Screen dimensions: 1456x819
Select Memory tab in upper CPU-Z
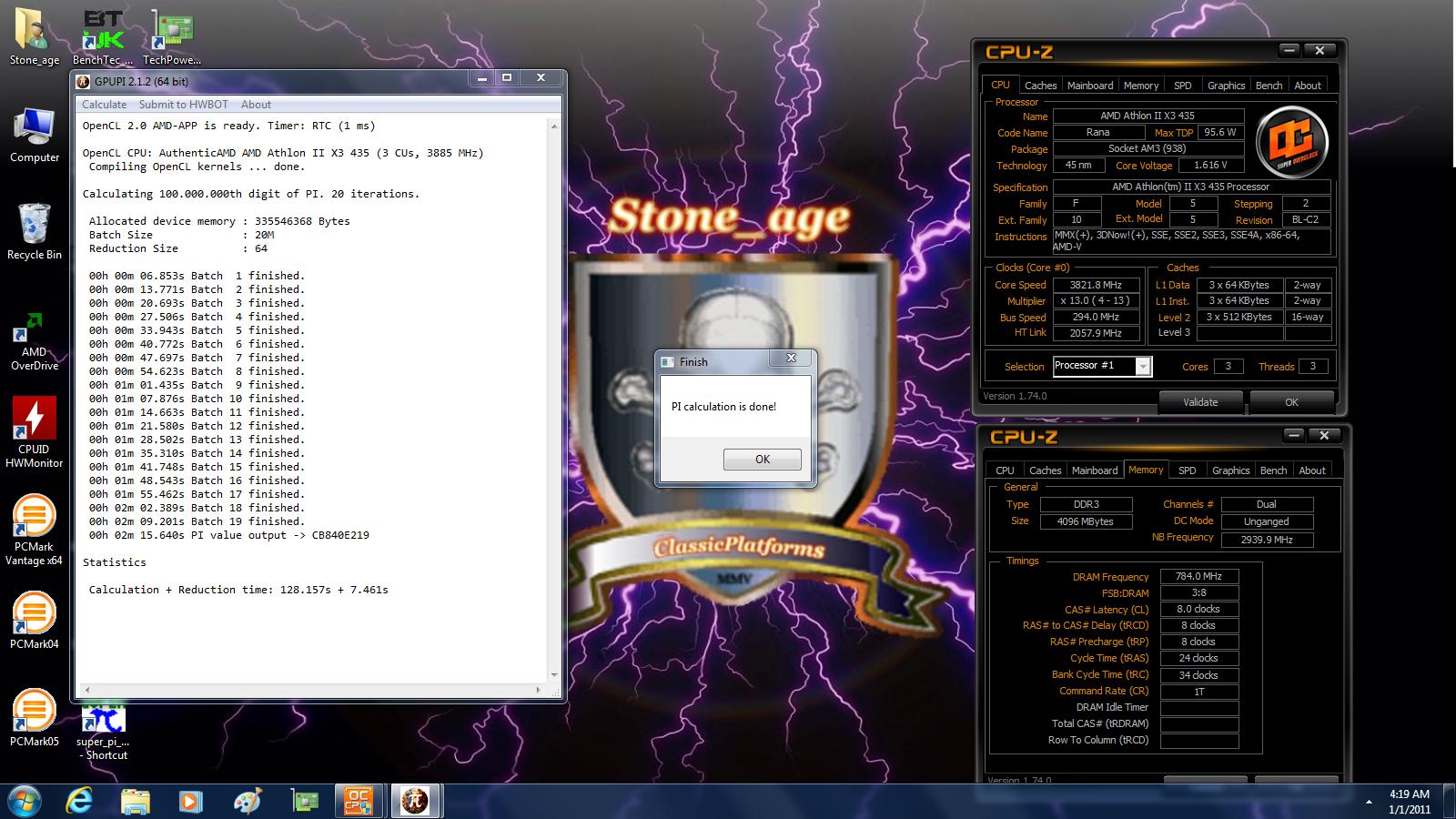click(x=1141, y=86)
